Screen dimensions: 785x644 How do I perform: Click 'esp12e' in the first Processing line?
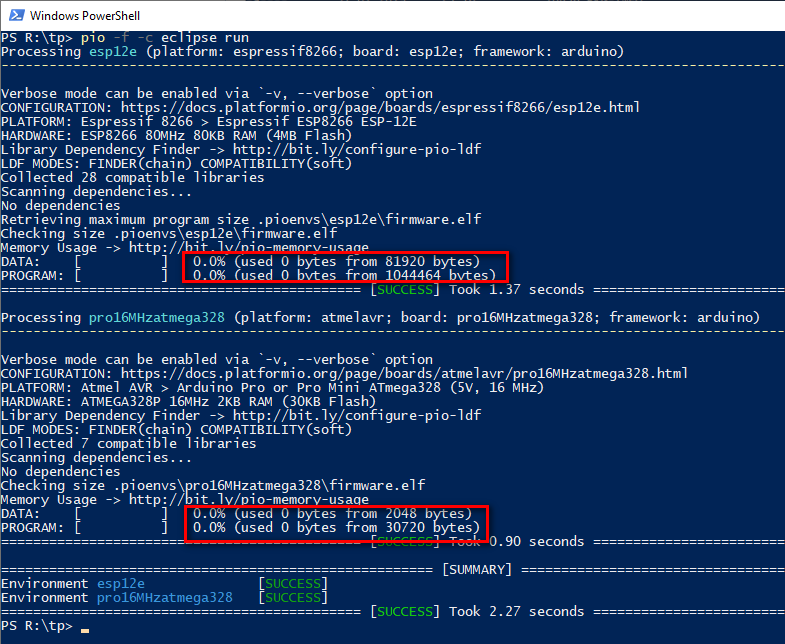tap(113, 52)
